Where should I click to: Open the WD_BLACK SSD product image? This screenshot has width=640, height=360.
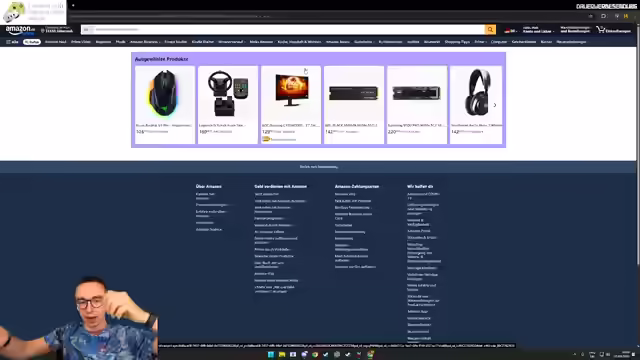354,94
